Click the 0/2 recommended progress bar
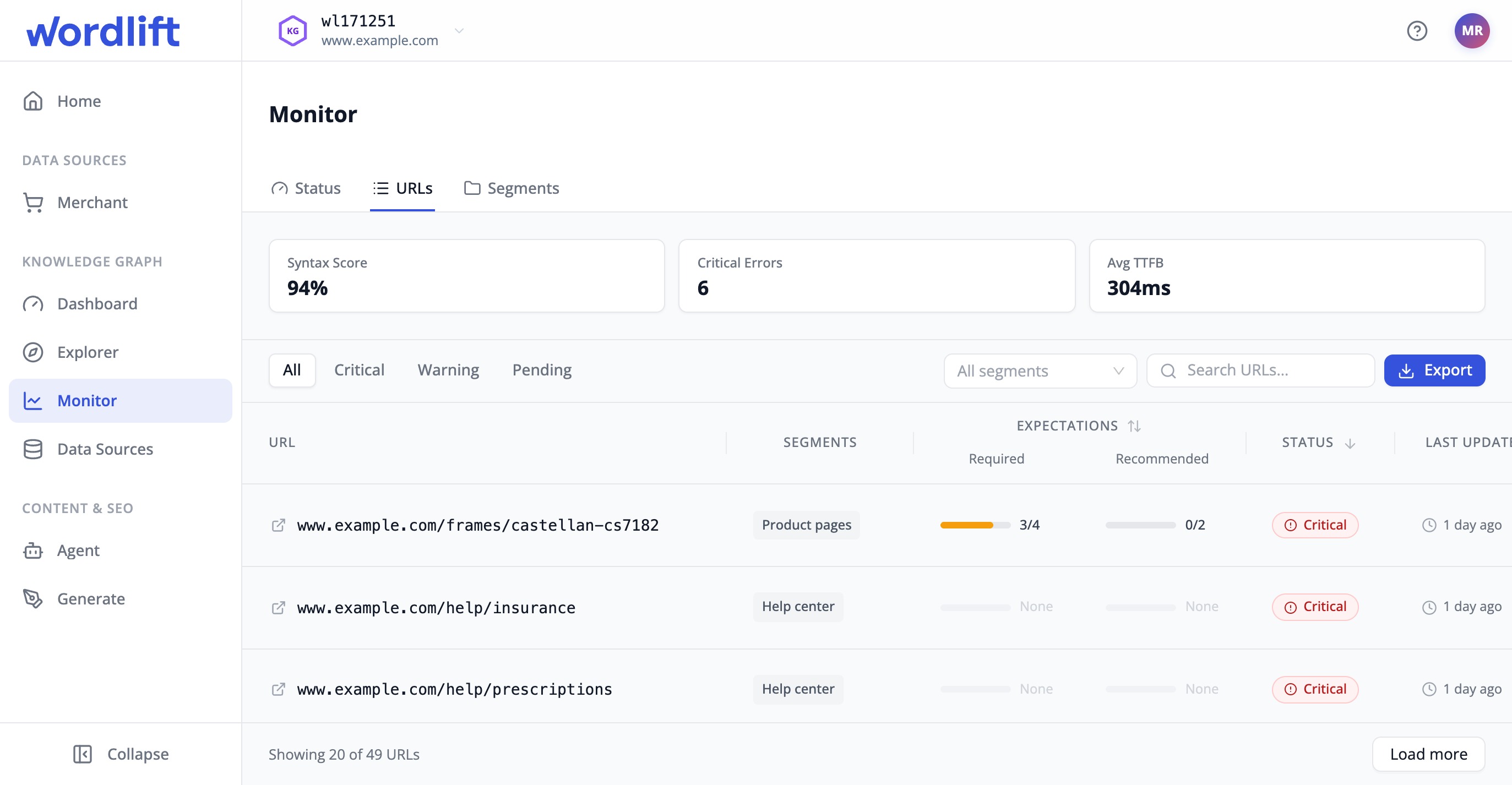This screenshot has height=785, width=1512. click(x=1140, y=525)
